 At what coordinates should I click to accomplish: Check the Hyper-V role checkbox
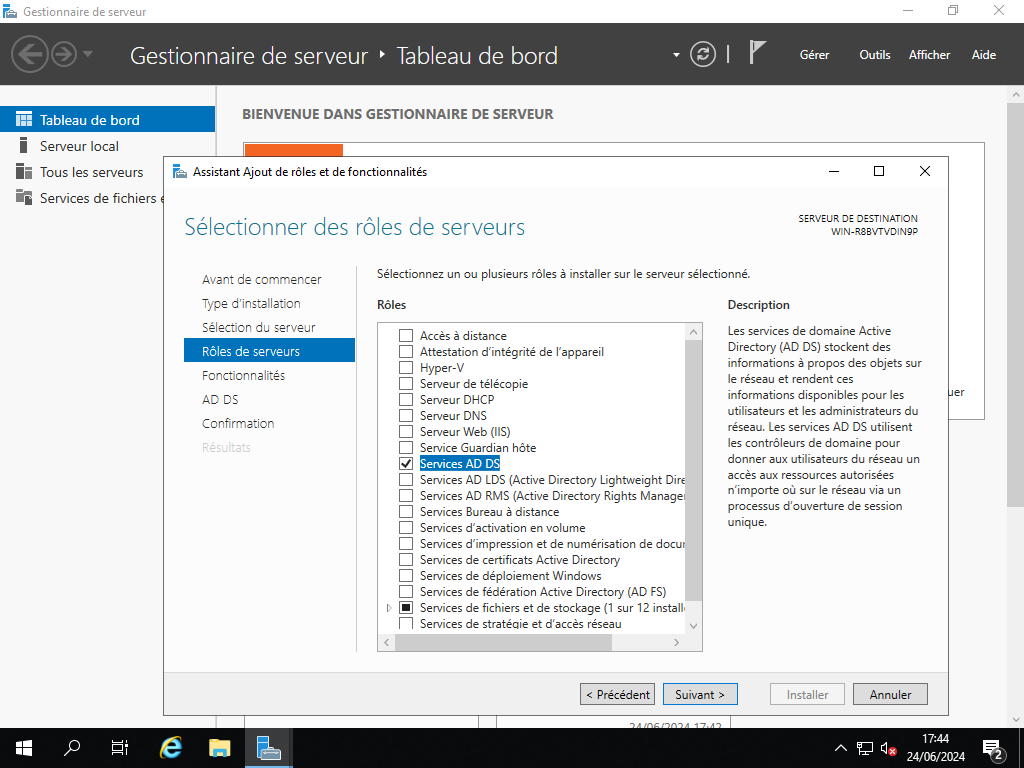(x=406, y=368)
